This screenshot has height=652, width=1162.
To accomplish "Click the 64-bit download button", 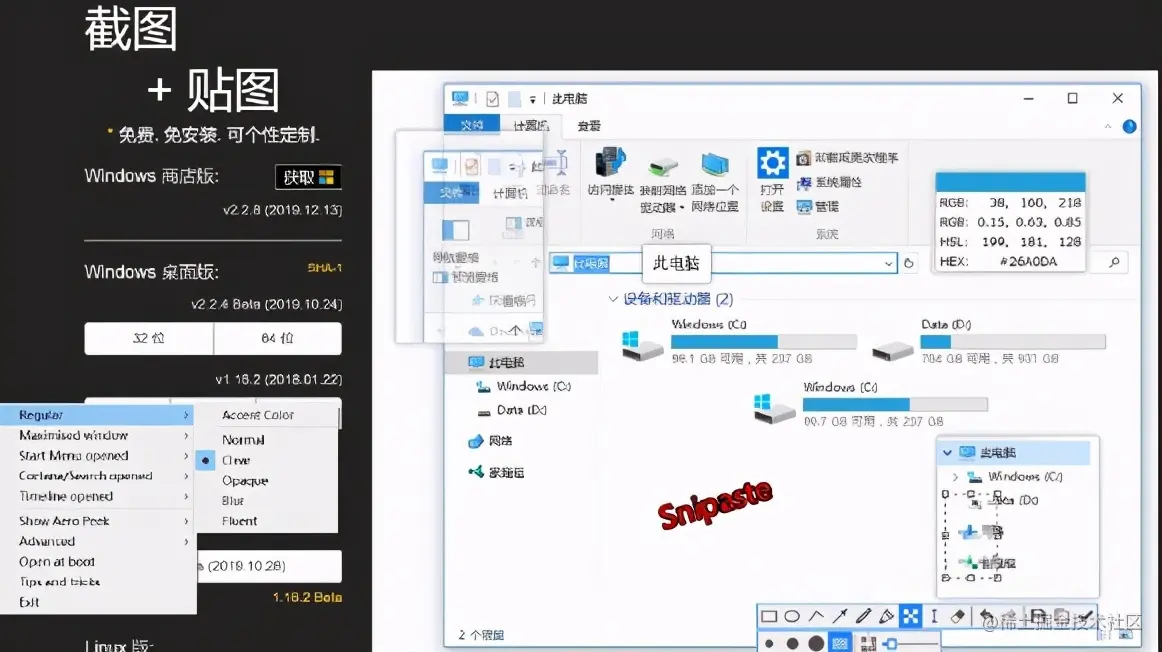I will 277,338.
